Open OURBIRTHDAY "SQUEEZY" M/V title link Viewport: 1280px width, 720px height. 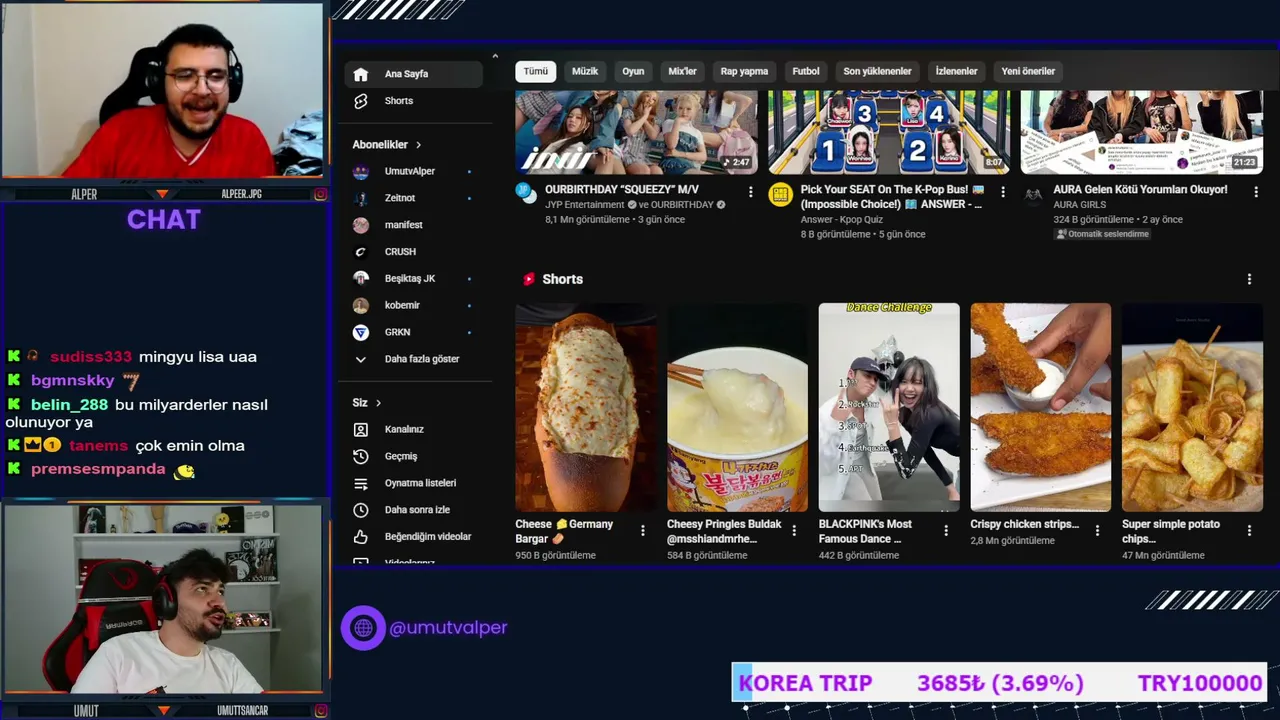[622, 190]
